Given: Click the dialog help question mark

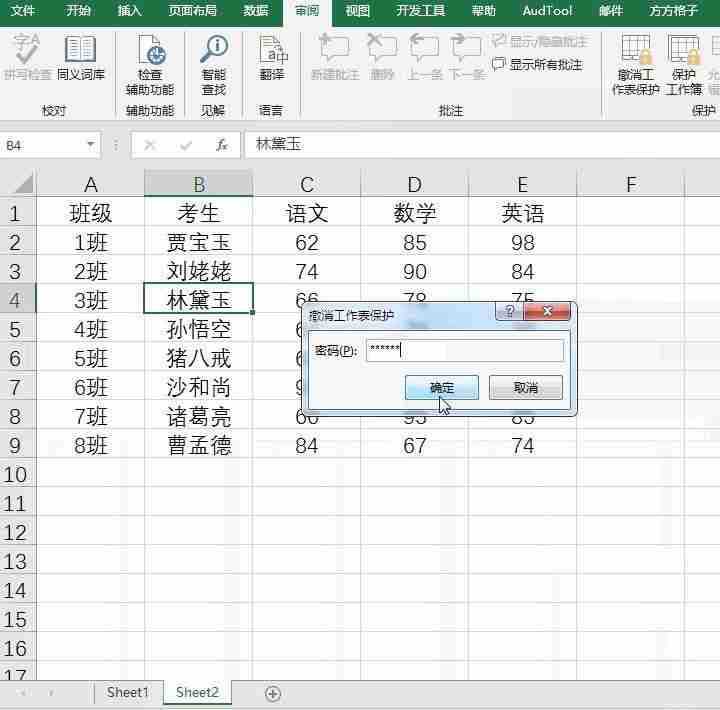Looking at the screenshot, I should pyautogui.click(x=510, y=311).
